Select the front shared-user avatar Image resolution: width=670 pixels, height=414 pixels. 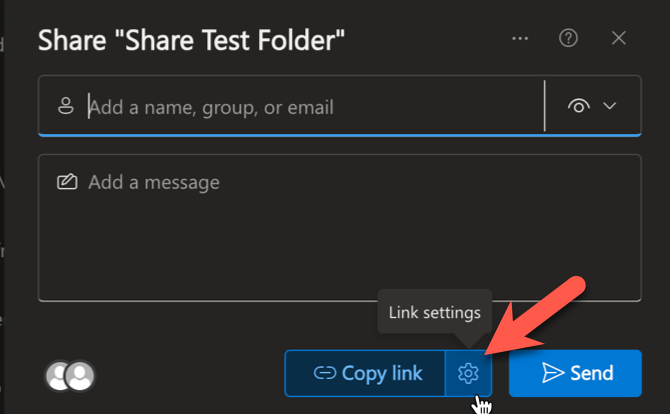click(80, 376)
